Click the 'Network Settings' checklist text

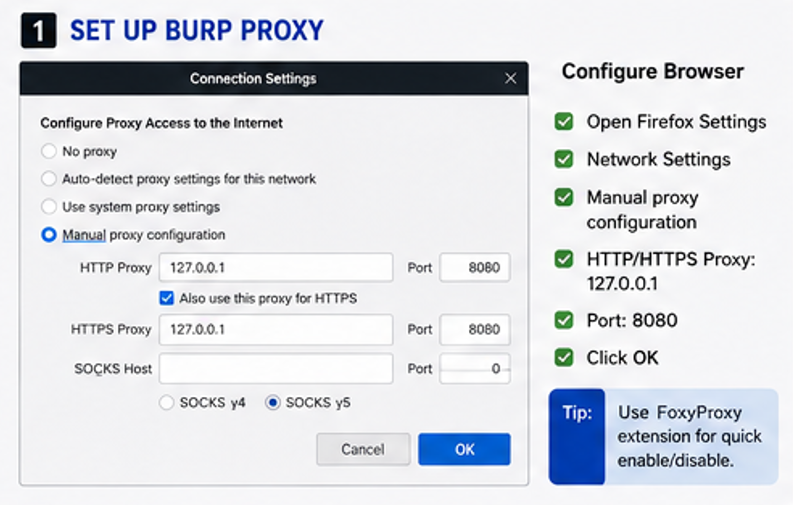pyautogui.click(x=658, y=160)
